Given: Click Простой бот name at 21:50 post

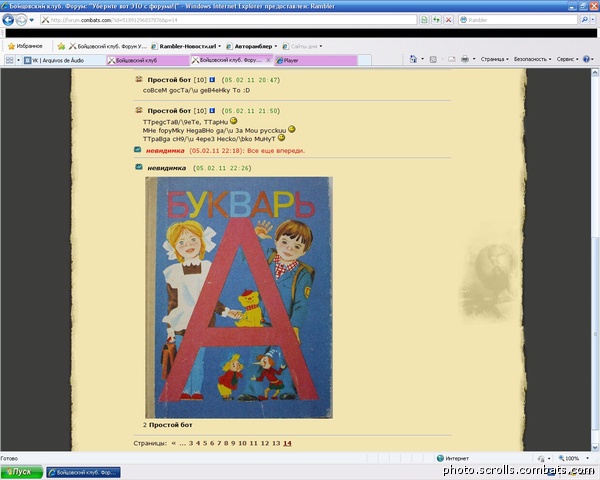Looking at the screenshot, I should coord(169,111).
